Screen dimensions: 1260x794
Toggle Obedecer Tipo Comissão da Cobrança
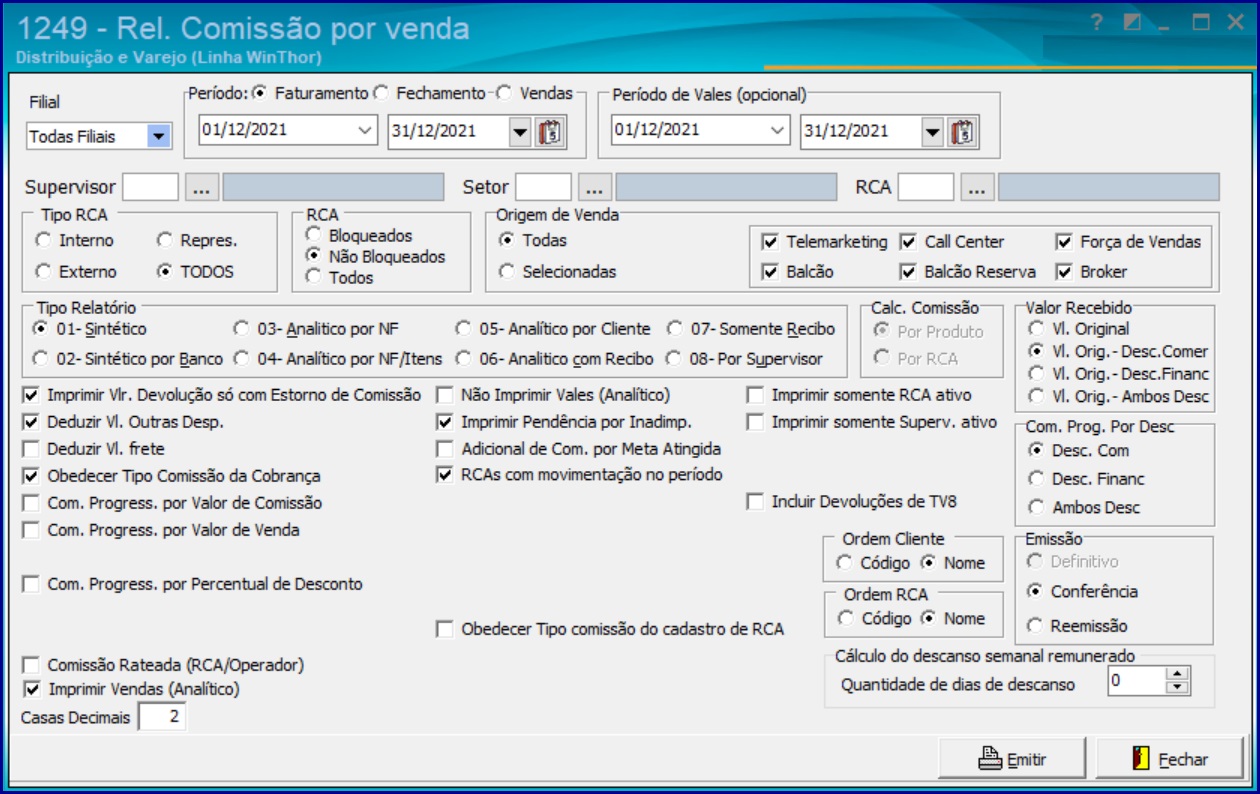(x=171, y=476)
